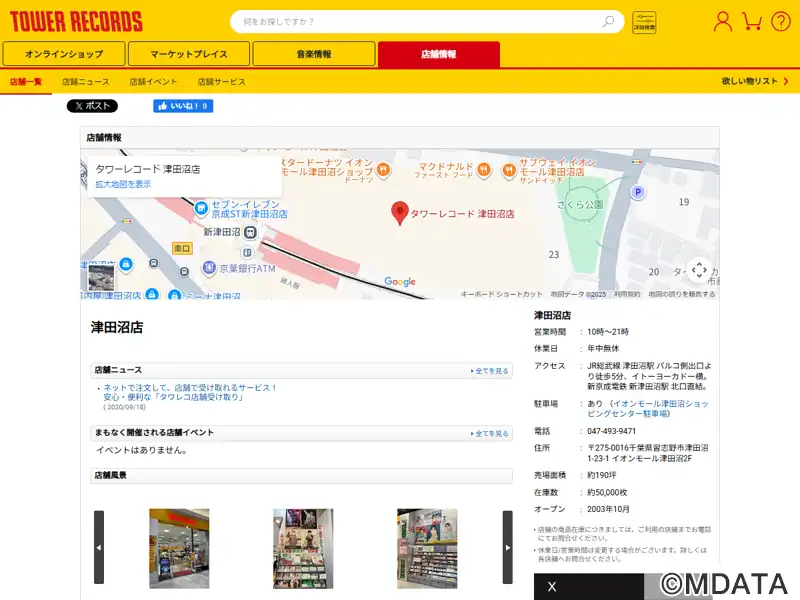Switch to 音楽情報 tab
This screenshot has height=600, width=800.
coord(314,54)
